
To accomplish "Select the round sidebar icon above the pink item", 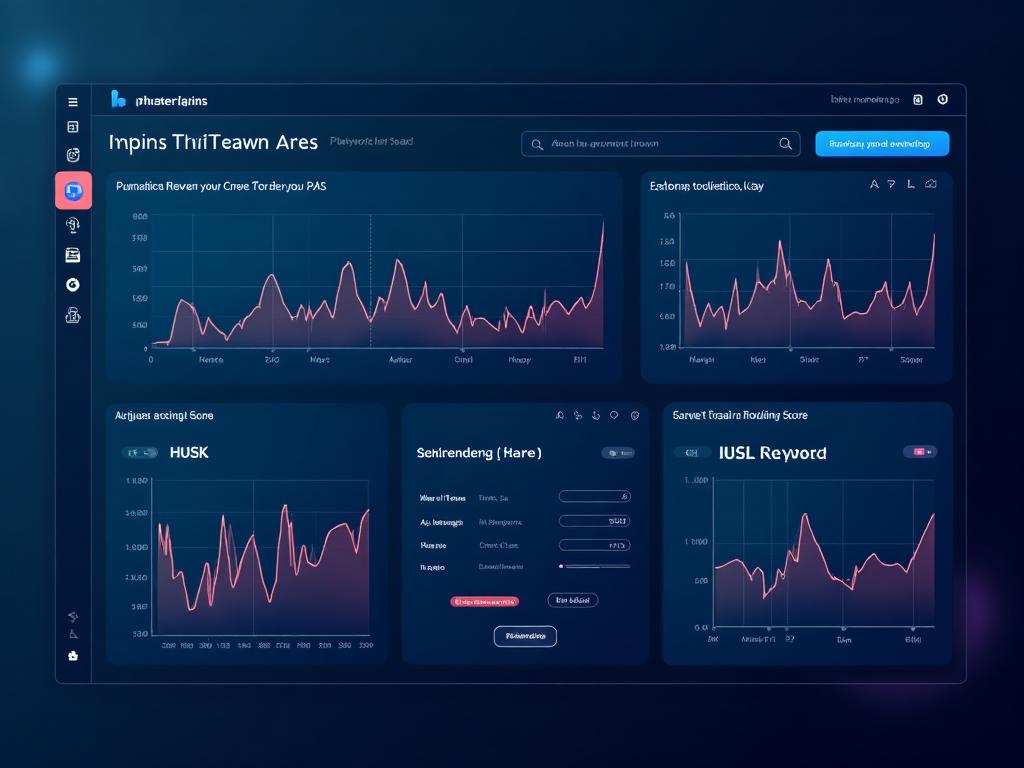I will coord(73,155).
